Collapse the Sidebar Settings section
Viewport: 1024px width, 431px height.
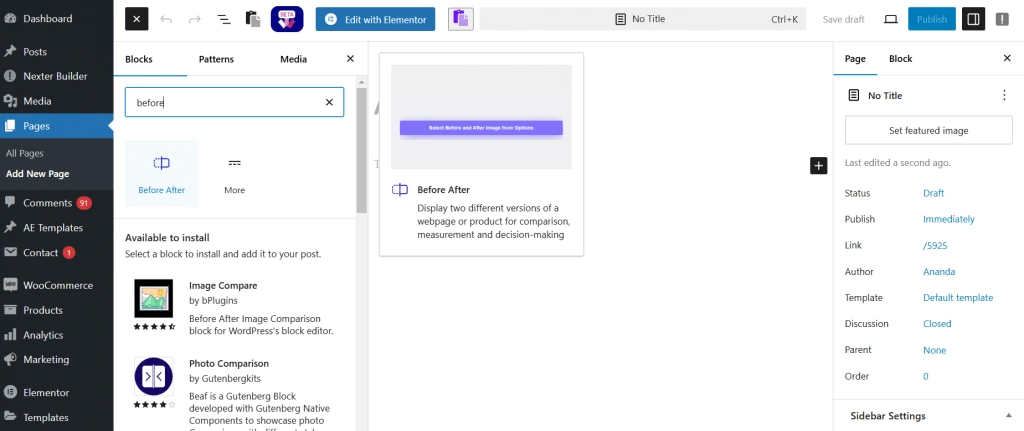(x=1008, y=416)
